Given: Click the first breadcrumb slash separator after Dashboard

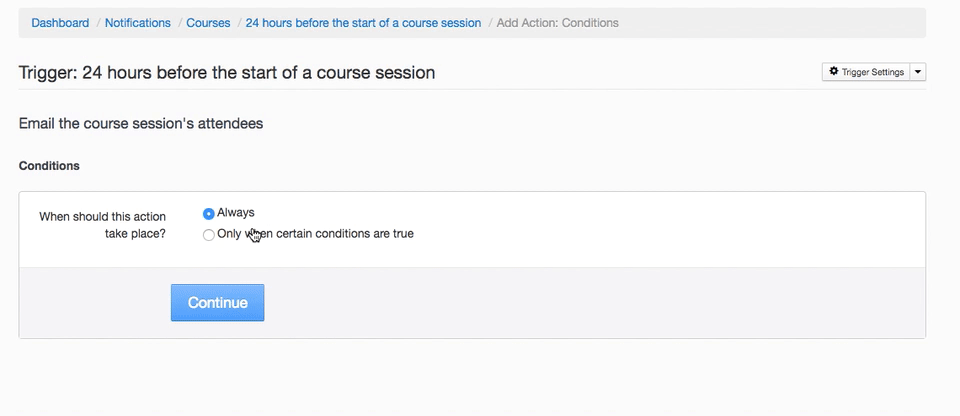Looking at the screenshot, I should click(97, 22).
